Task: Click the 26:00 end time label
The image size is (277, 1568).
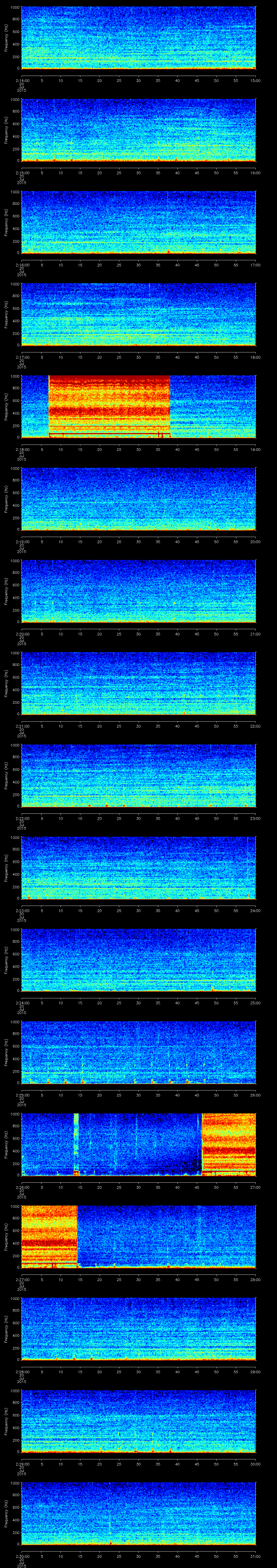Action: (255, 1095)
